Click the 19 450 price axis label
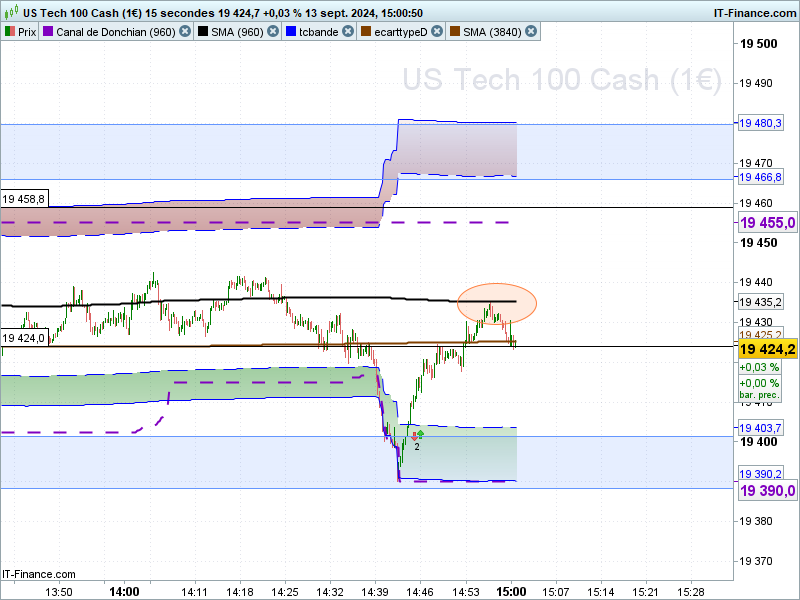 (759, 243)
